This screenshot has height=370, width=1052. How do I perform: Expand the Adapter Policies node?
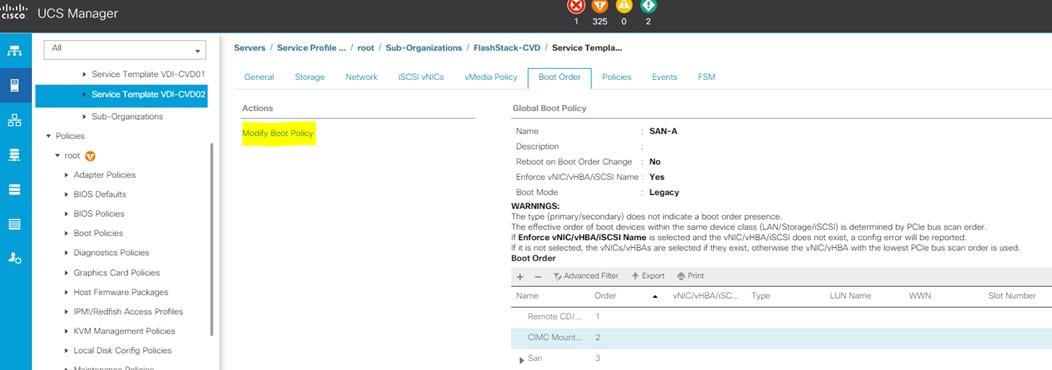coord(66,175)
